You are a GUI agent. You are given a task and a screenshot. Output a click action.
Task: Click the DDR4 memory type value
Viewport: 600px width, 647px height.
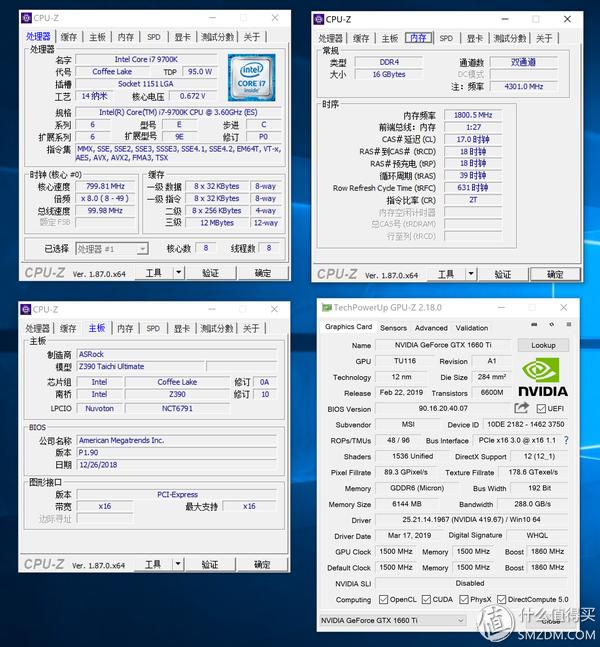[389, 62]
